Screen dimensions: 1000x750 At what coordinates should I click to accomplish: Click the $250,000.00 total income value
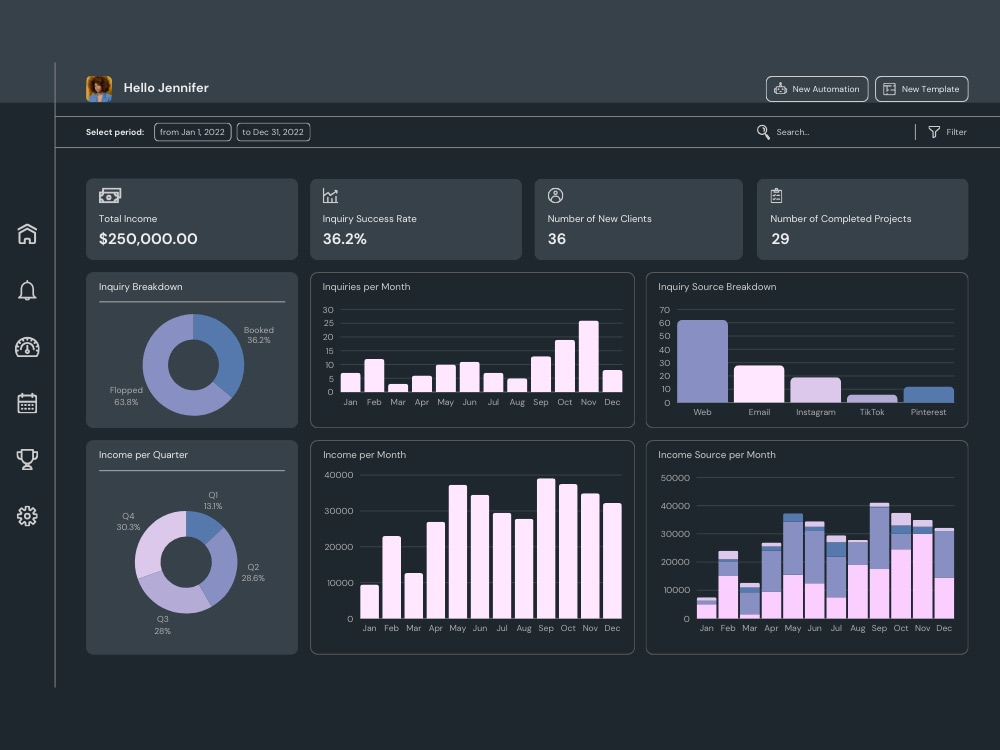click(148, 239)
